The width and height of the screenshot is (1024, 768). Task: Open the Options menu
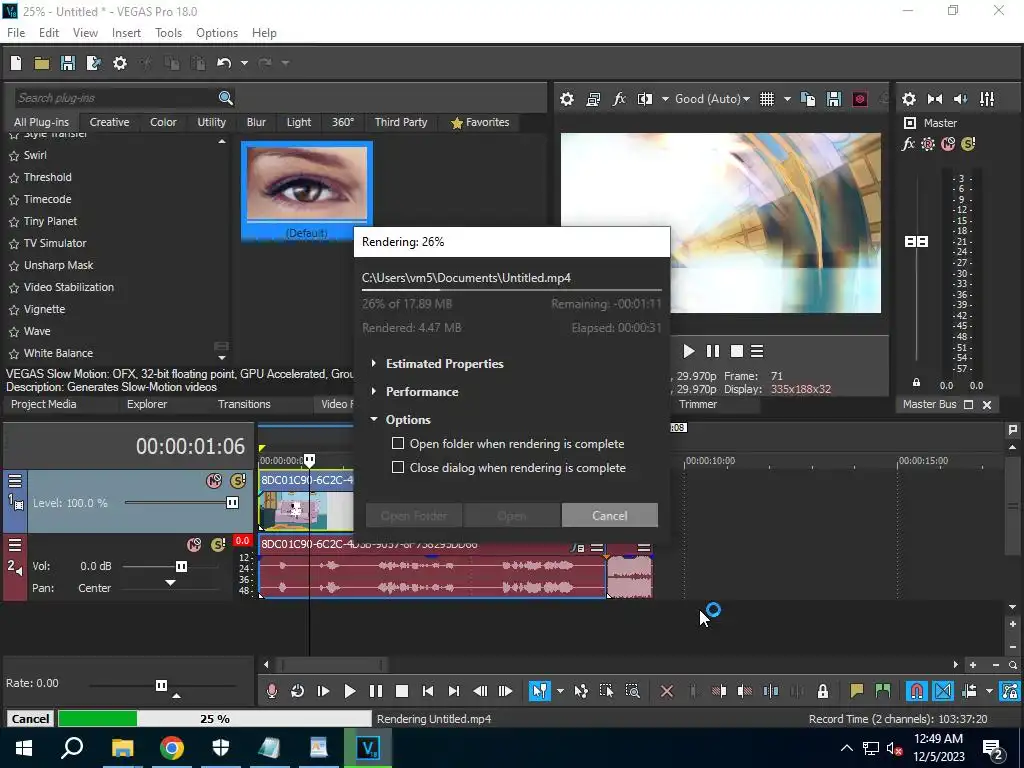(217, 33)
